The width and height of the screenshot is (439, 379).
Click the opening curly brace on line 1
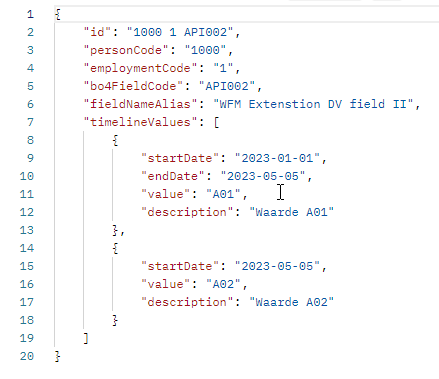[58, 14]
